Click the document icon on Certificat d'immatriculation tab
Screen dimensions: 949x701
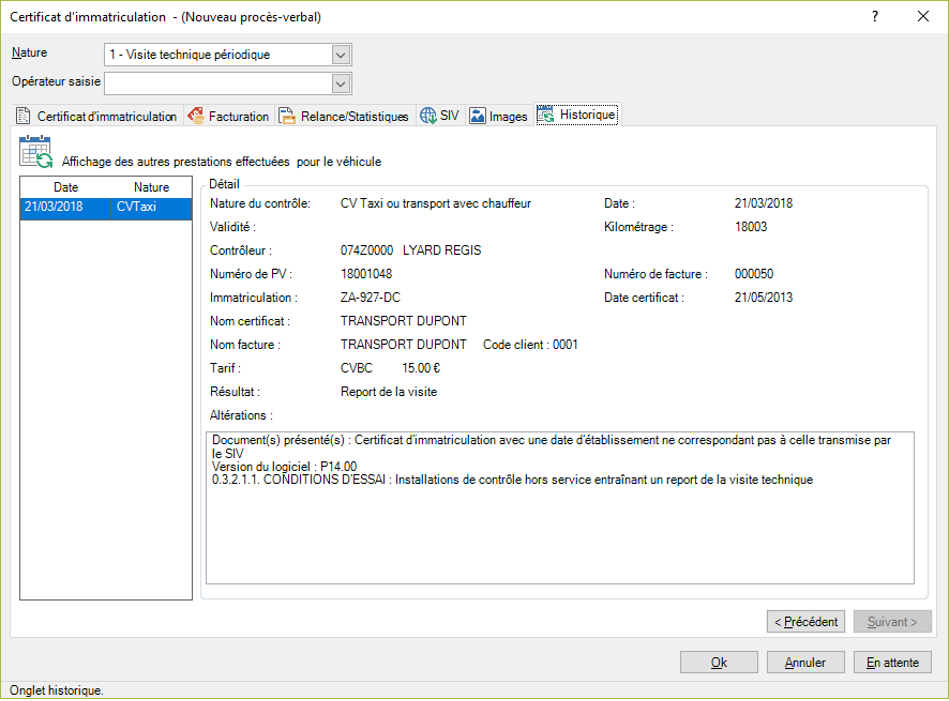click(x=25, y=116)
